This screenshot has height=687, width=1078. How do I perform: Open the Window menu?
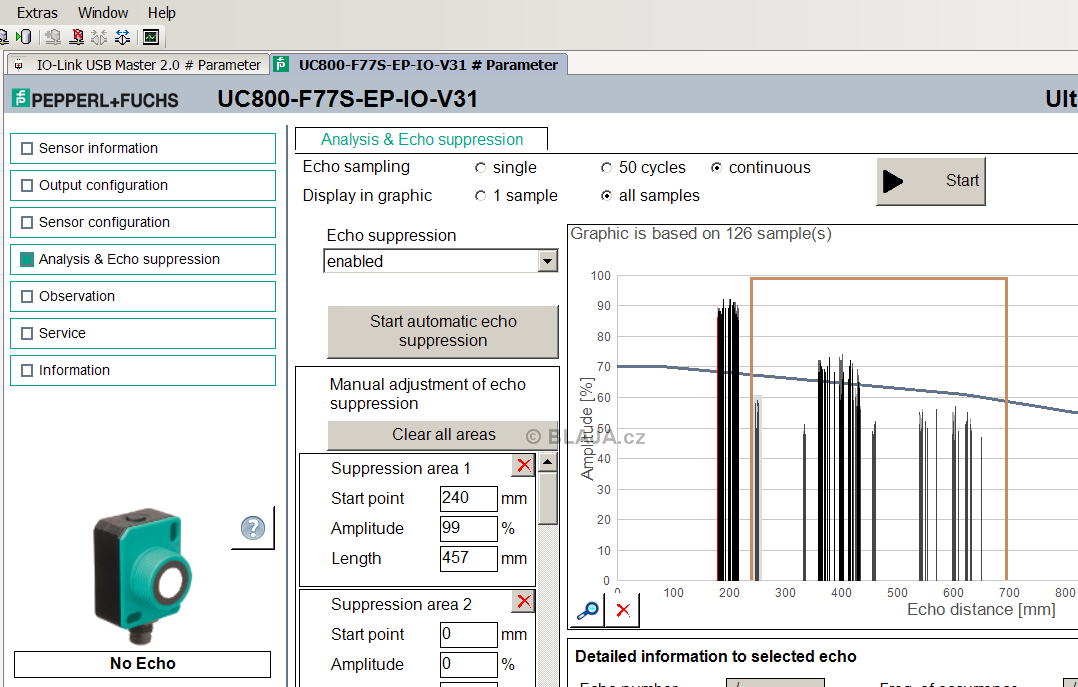[x=103, y=12]
